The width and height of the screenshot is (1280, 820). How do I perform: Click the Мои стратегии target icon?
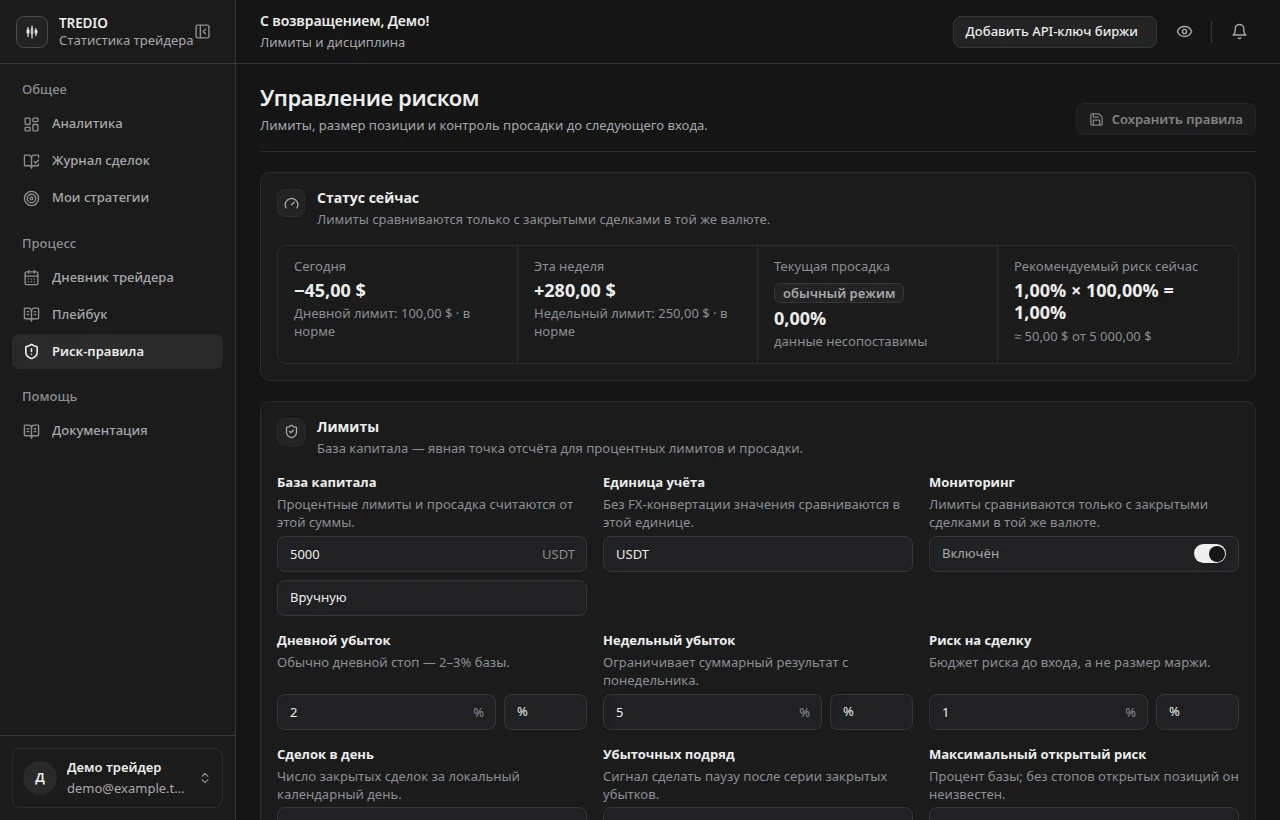click(31, 198)
